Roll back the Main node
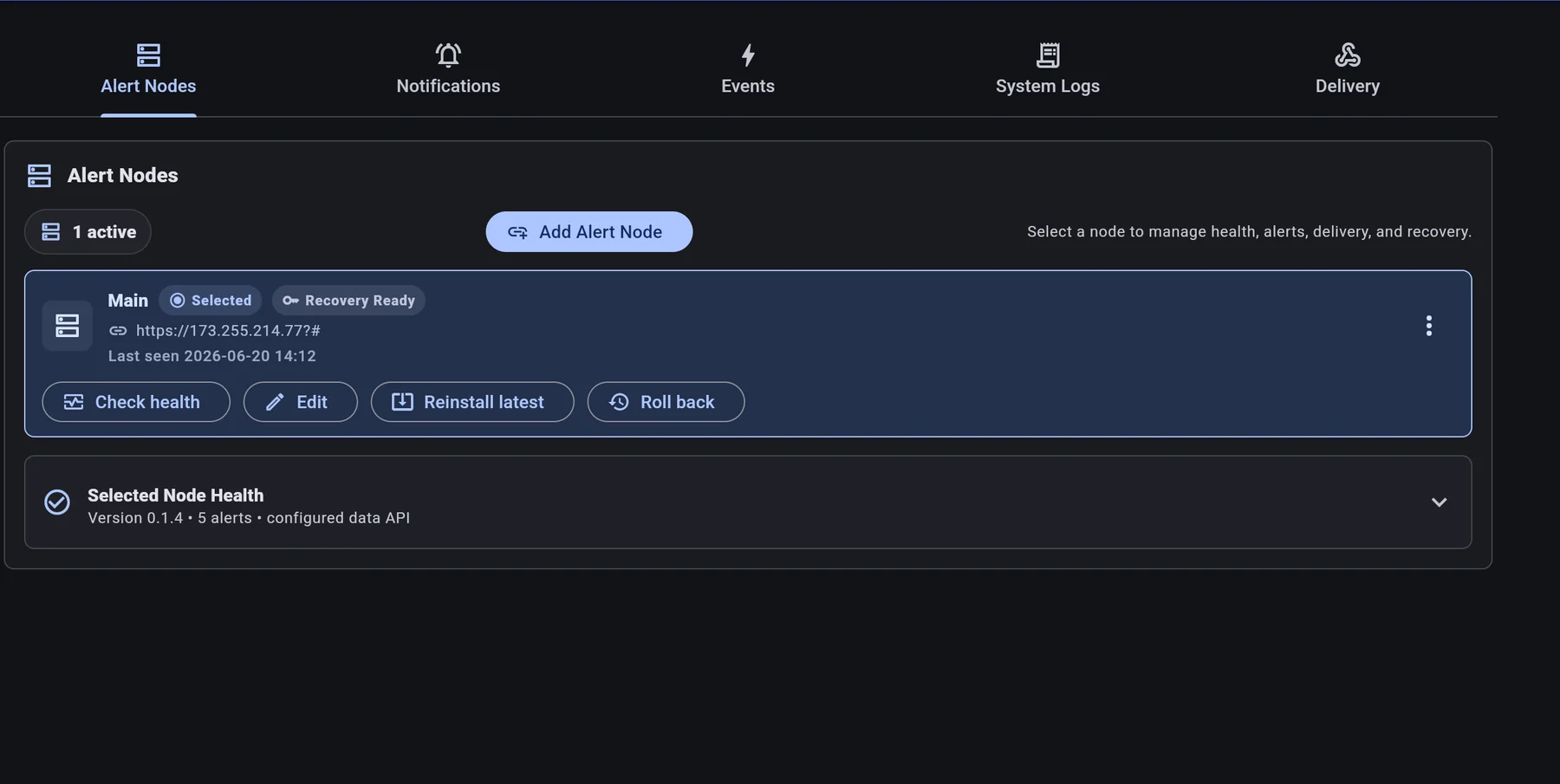The width and height of the screenshot is (1560, 784). [x=666, y=402]
